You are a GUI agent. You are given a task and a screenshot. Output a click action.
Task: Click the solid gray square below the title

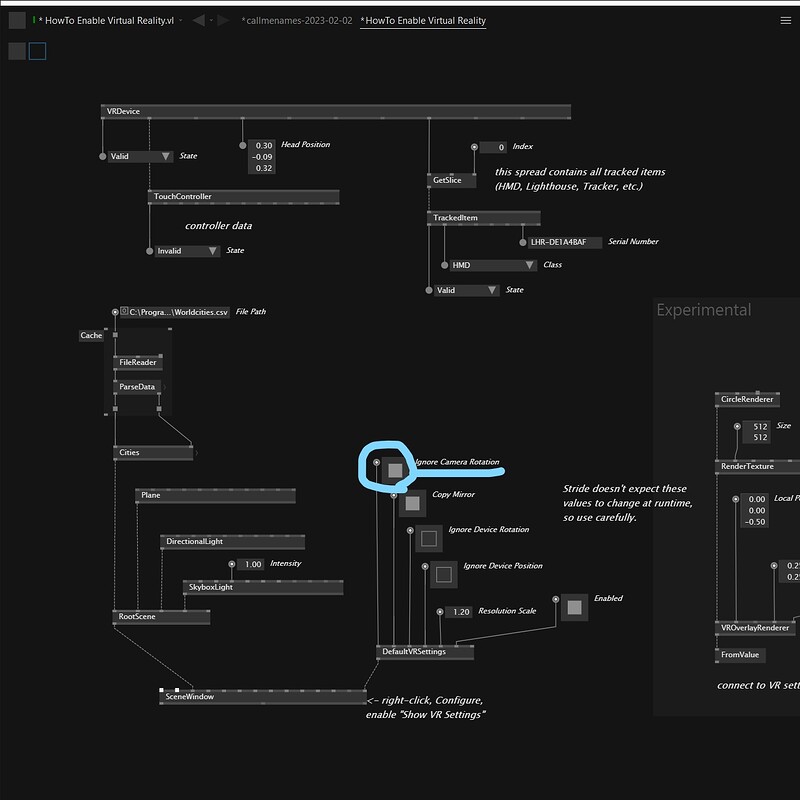(17, 51)
